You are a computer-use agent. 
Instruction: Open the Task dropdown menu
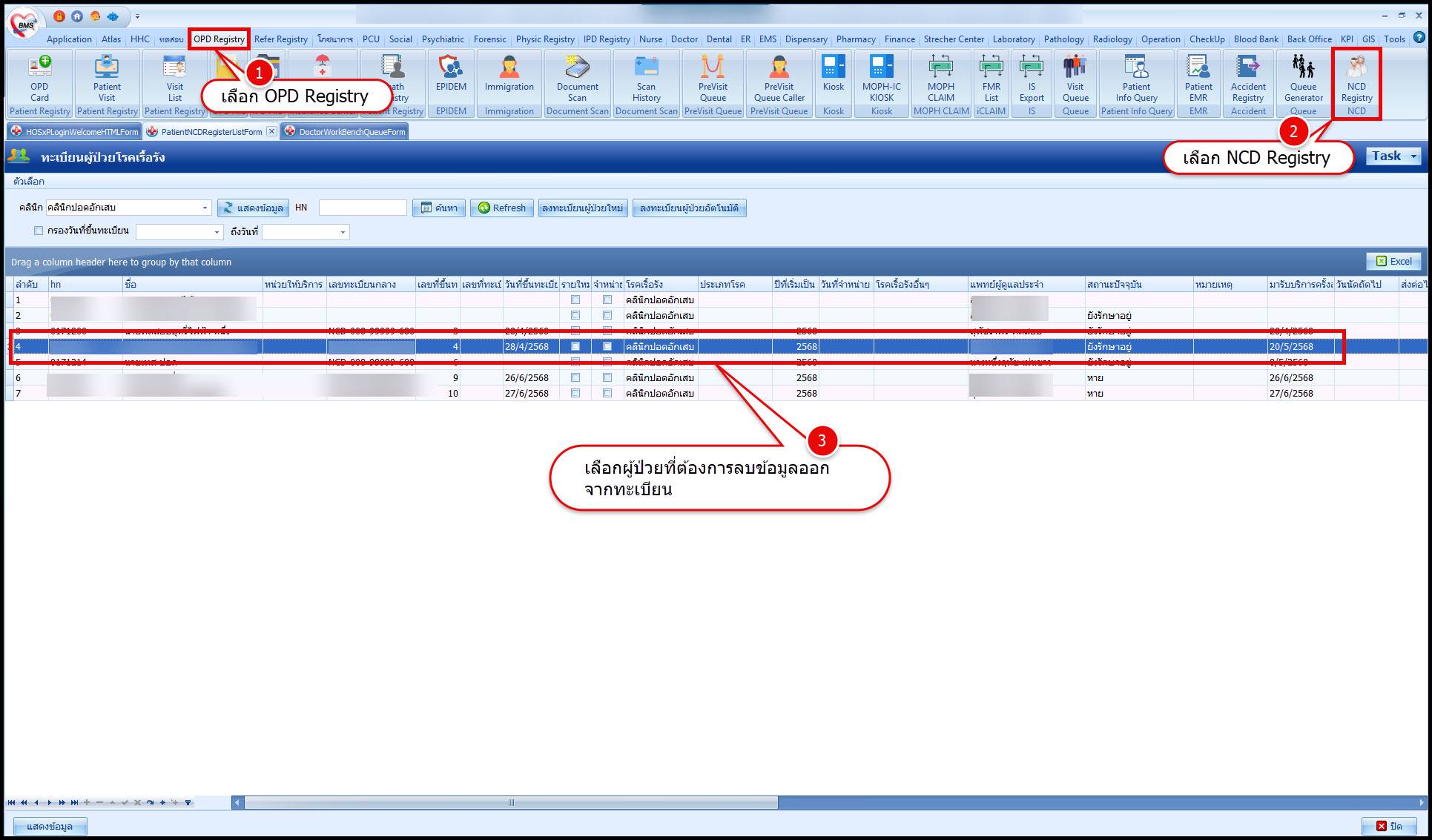click(1393, 156)
